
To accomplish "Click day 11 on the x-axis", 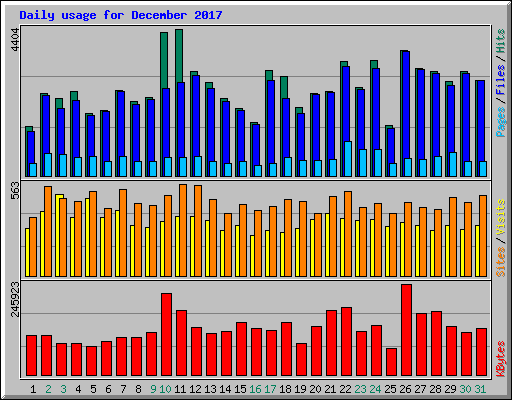I will (180, 389).
